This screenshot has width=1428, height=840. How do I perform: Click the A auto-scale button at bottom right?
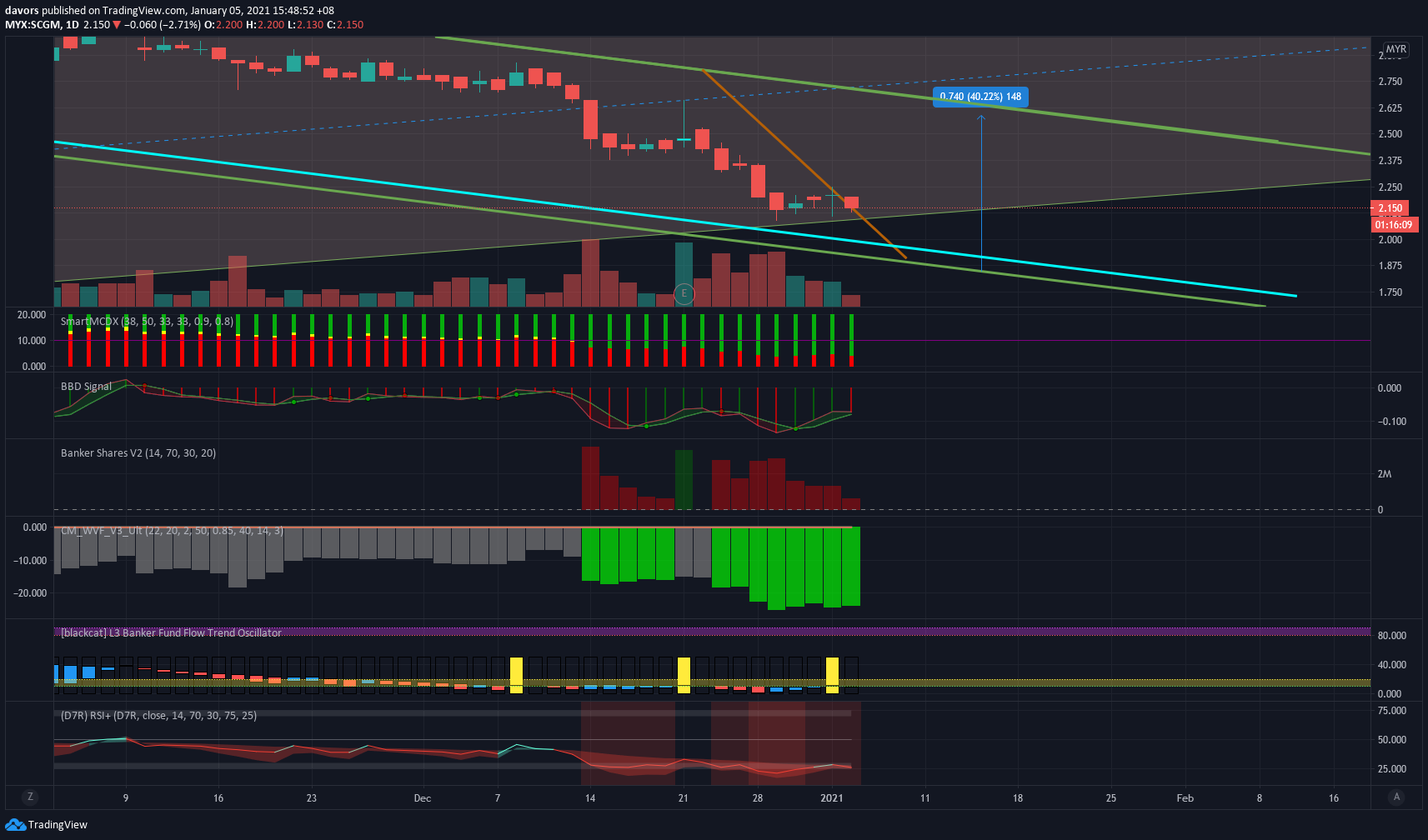(x=1397, y=797)
